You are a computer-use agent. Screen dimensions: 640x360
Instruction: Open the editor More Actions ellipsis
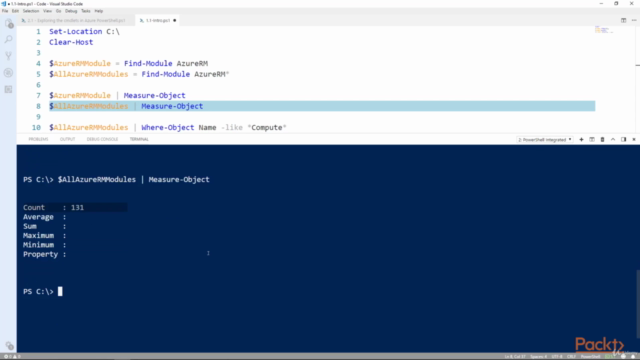(x=634, y=20)
